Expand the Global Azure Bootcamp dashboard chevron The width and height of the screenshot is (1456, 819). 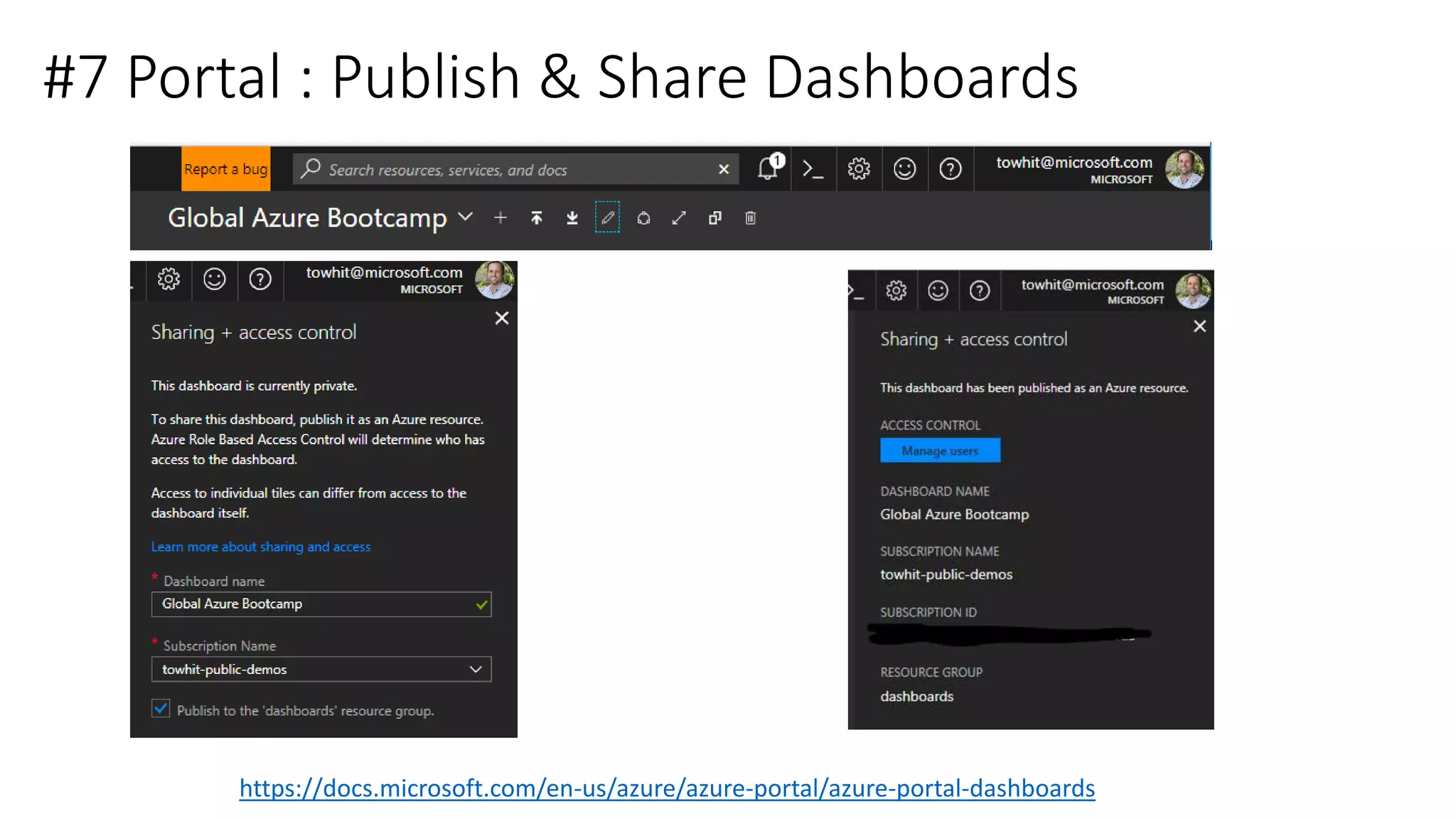pyautogui.click(x=465, y=216)
